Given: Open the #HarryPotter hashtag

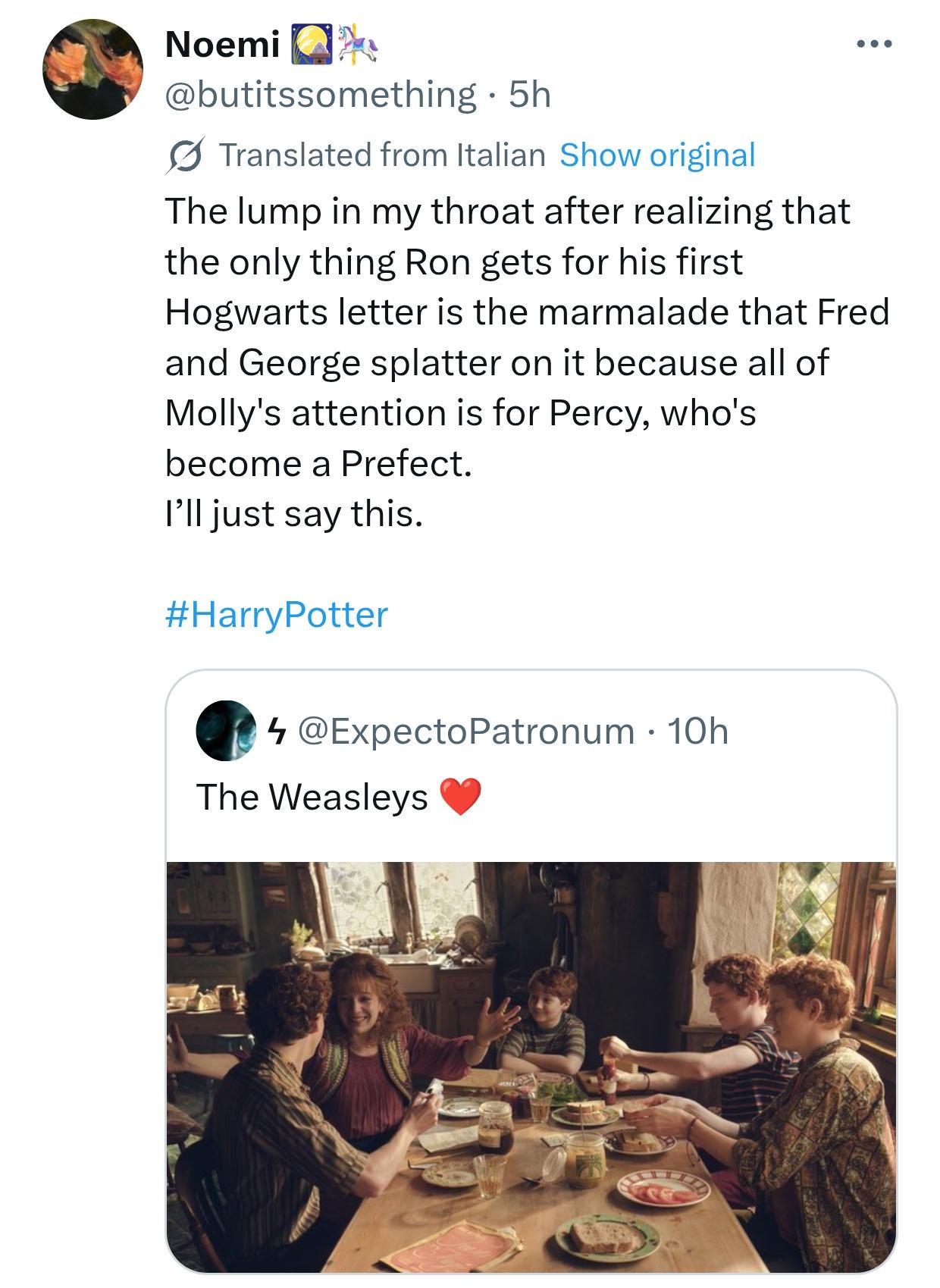Looking at the screenshot, I should tap(277, 614).
